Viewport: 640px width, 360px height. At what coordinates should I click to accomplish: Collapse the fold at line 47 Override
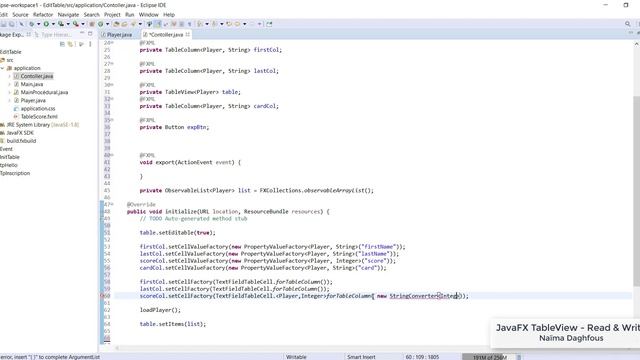(x=112, y=204)
